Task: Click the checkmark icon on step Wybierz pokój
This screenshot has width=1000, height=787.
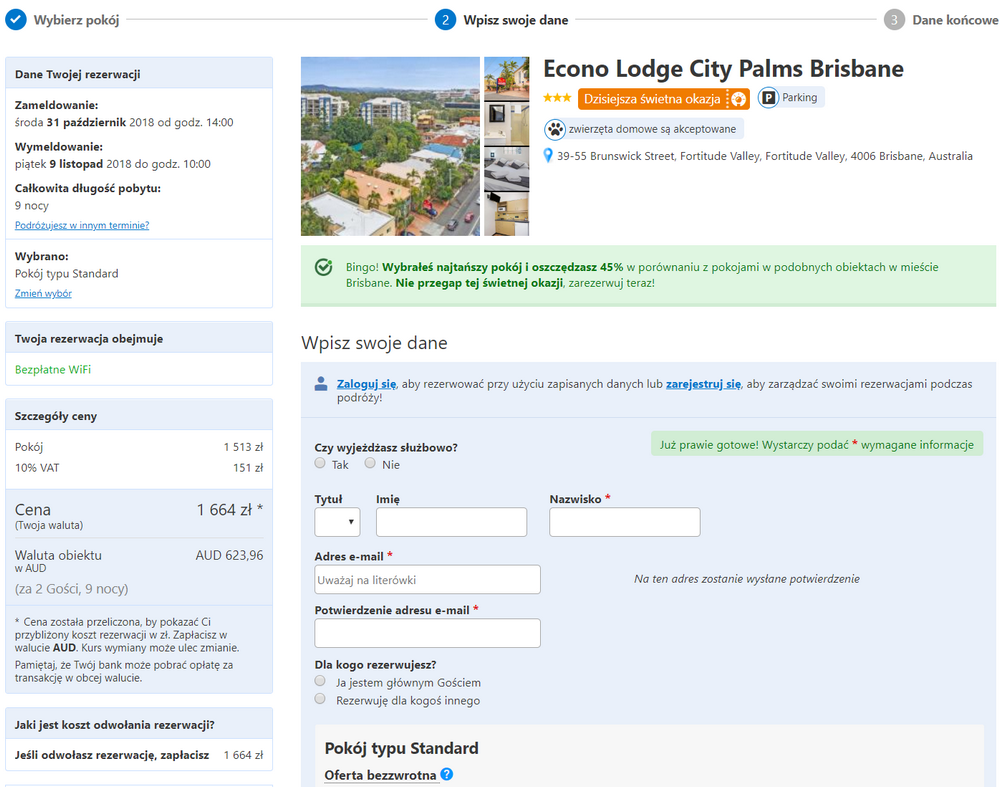Action: click(x=15, y=18)
